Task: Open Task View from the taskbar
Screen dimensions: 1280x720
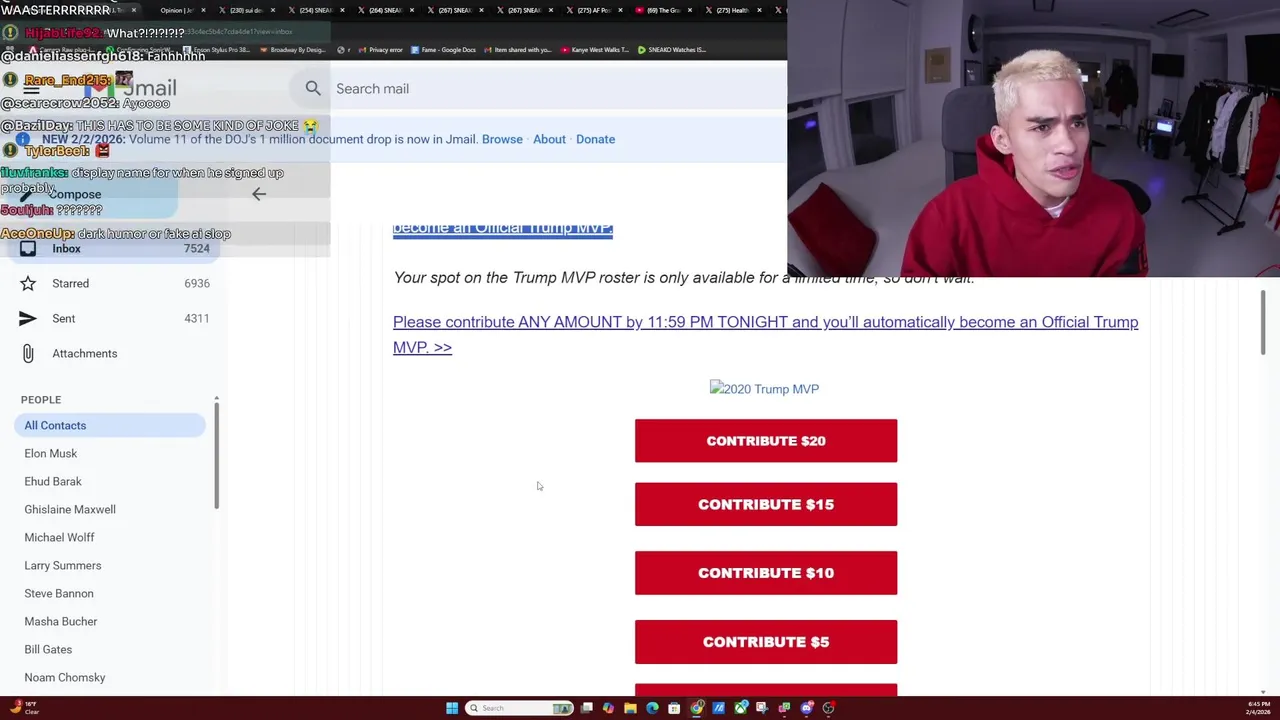Action: (587, 708)
